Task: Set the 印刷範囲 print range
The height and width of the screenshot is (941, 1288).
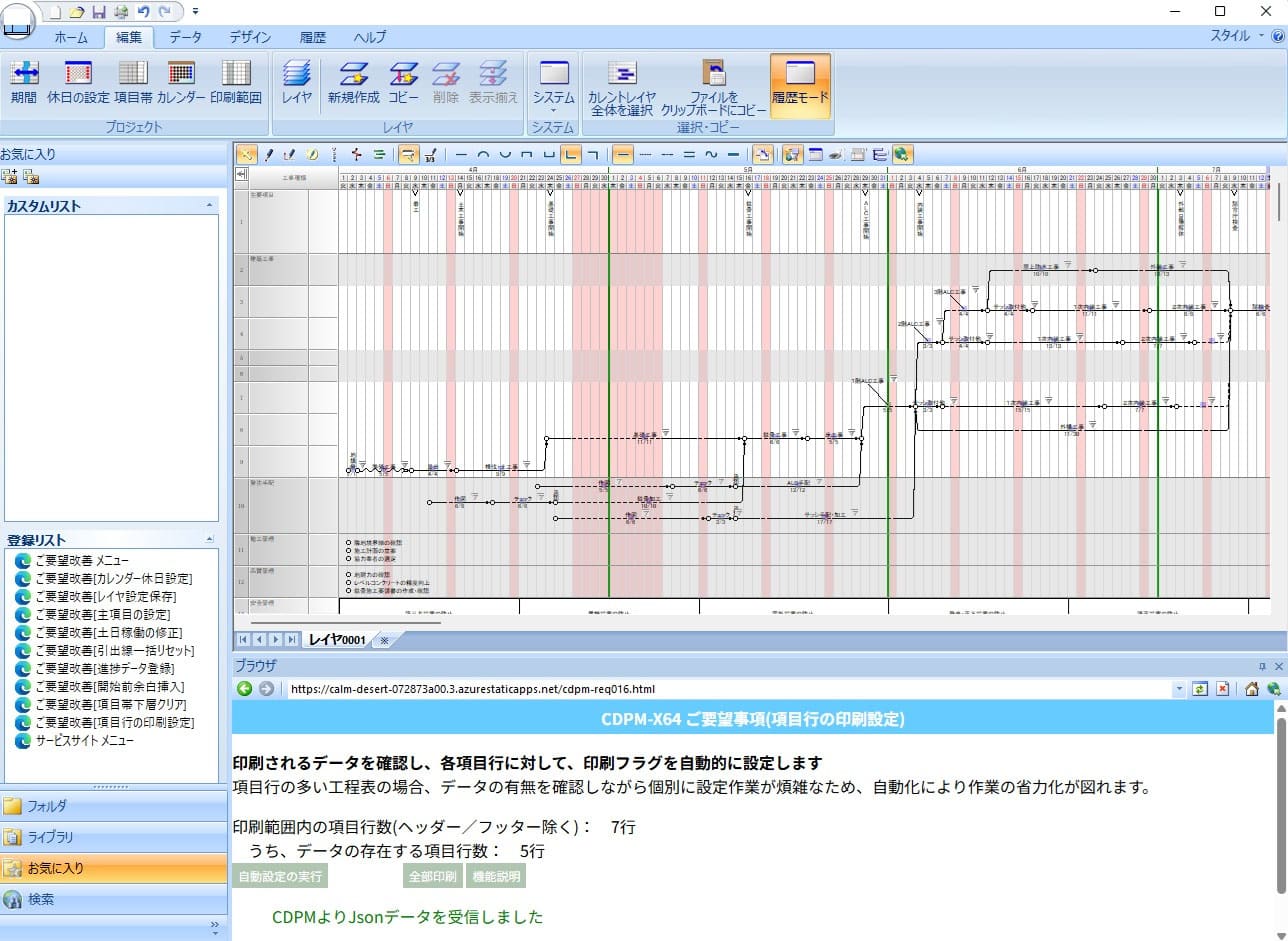Action: click(x=236, y=82)
